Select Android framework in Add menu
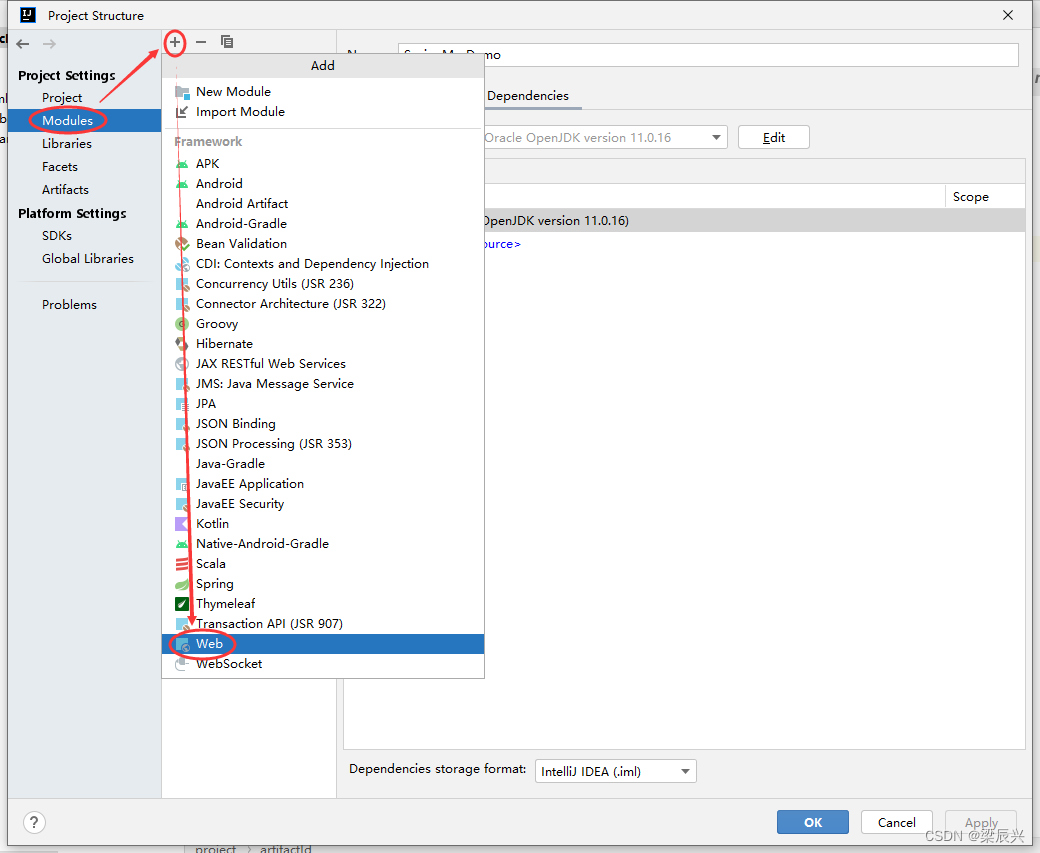Image resolution: width=1040 pixels, height=853 pixels. click(x=323, y=184)
